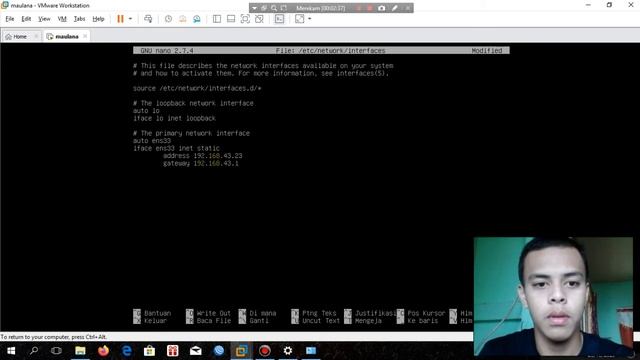Pause the virtual machine with the orange button
Screen dimensions: 640x360
[120, 19]
